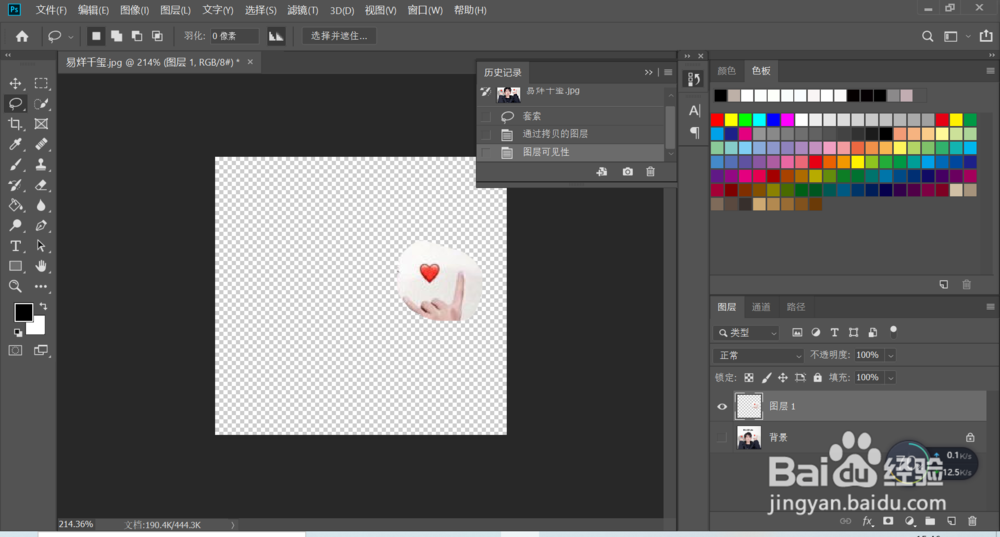The height and width of the screenshot is (537, 1000).
Task: Delete current state in History panel
Action: pos(651,172)
